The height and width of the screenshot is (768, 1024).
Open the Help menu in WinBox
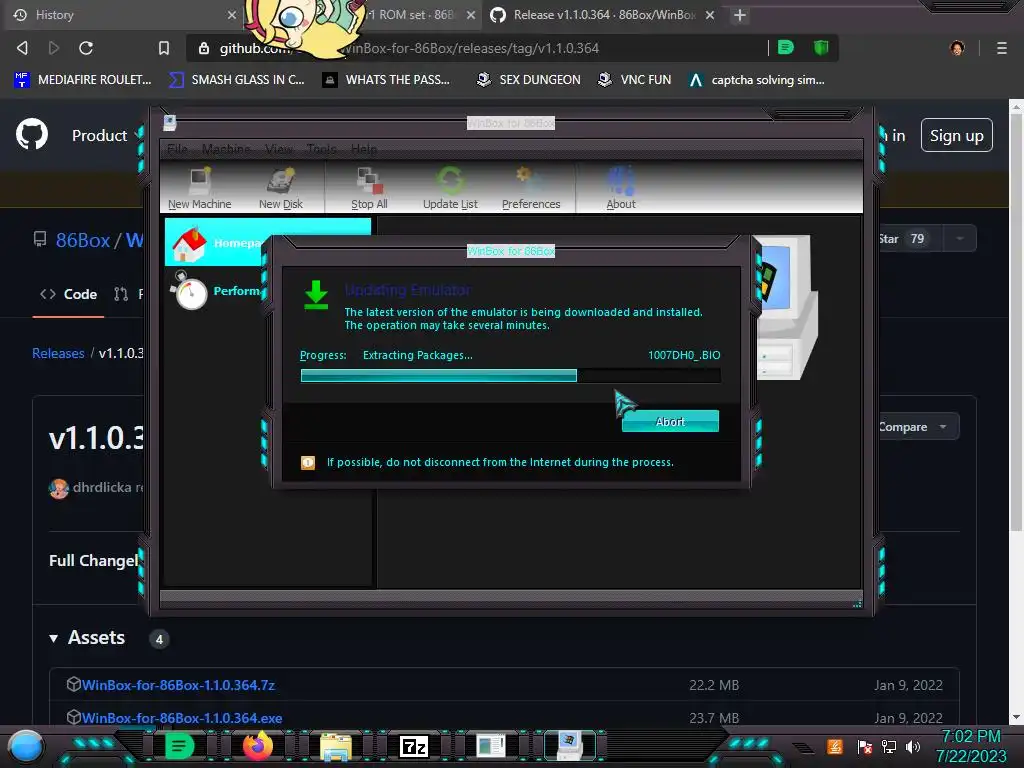point(364,149)
